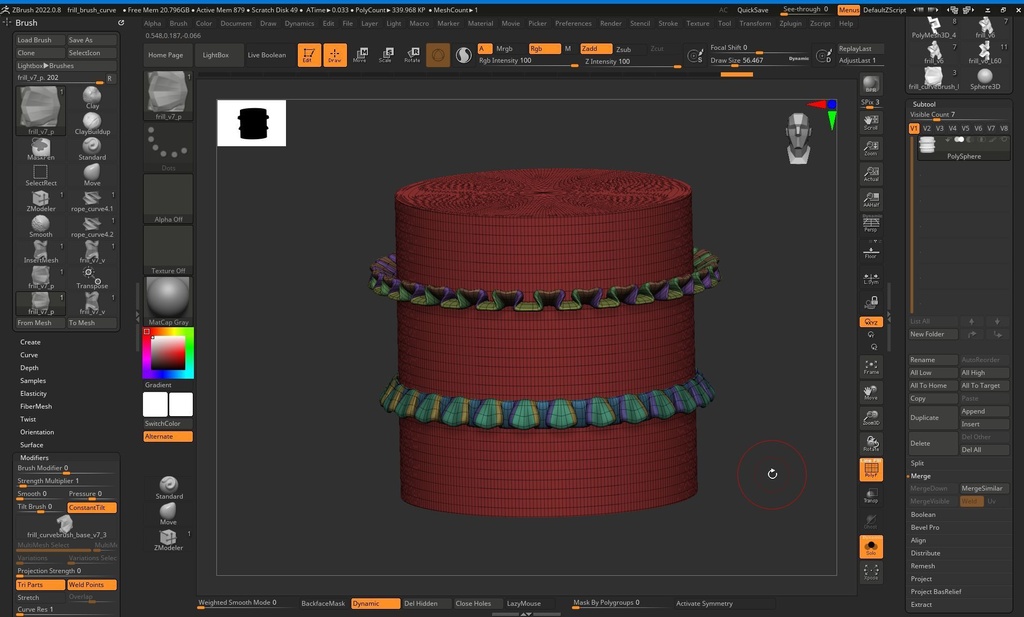Switch to the LightBox tab
Viewport: 1024px width, 617px height.
point(215,55)
